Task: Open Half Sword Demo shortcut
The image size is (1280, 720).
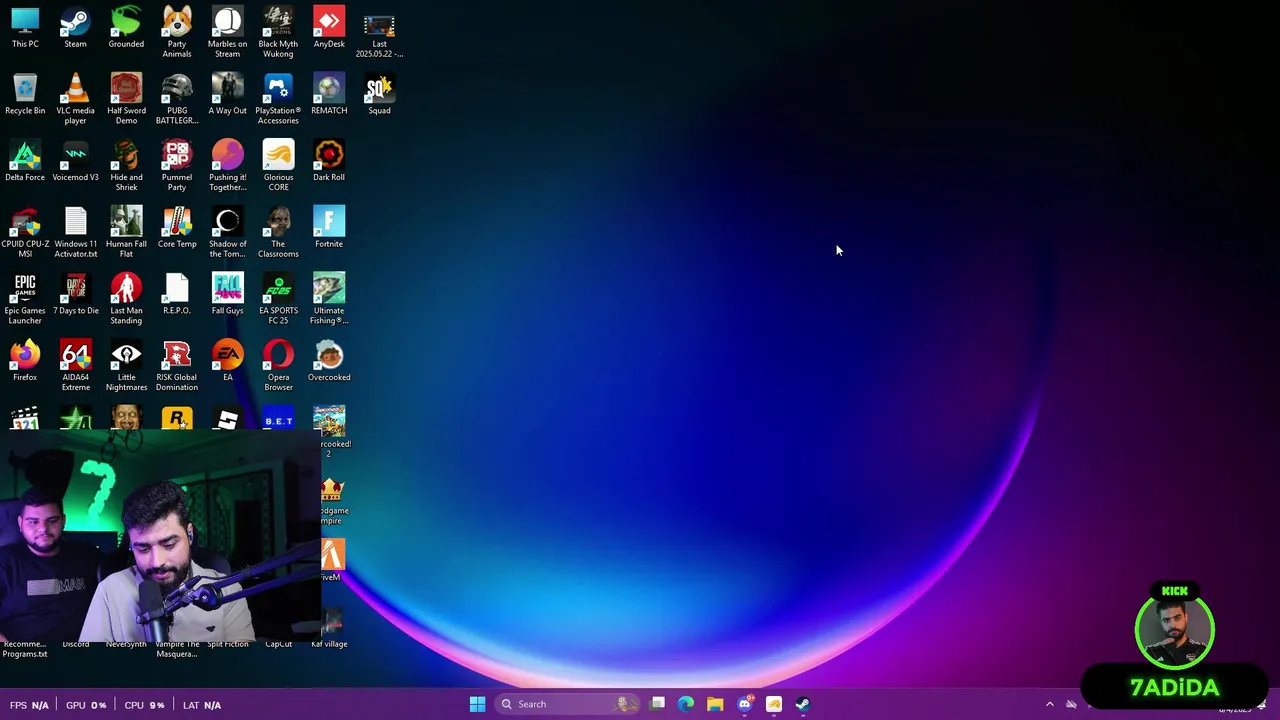Action: [x=126, y=99]
